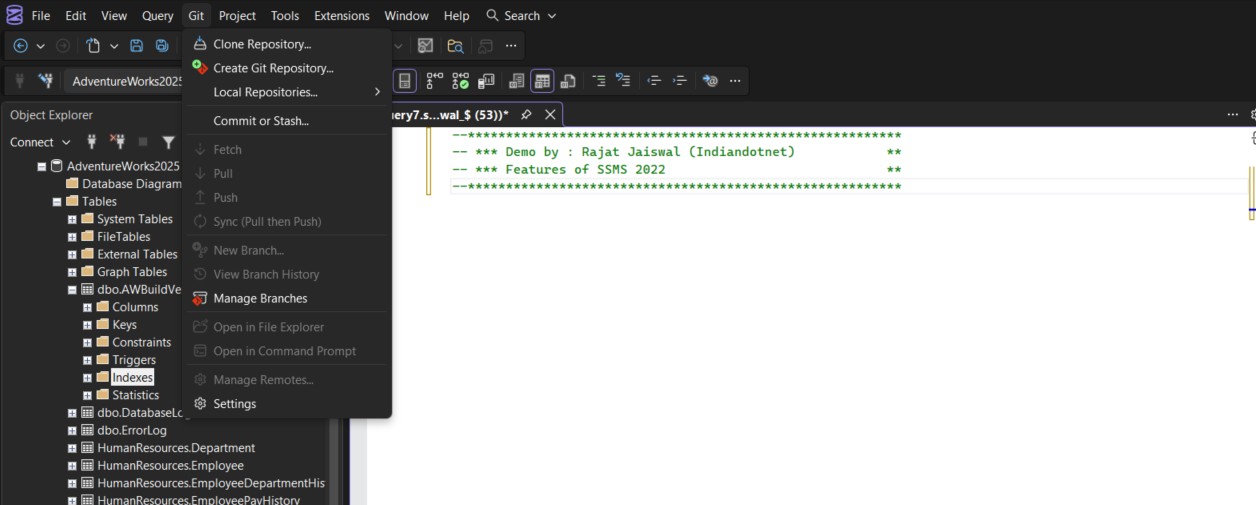The height and width of the screenshot is (505, 1256).
Task: Select HumanResources.Employee table in tree
Action: tap(170, 465)
